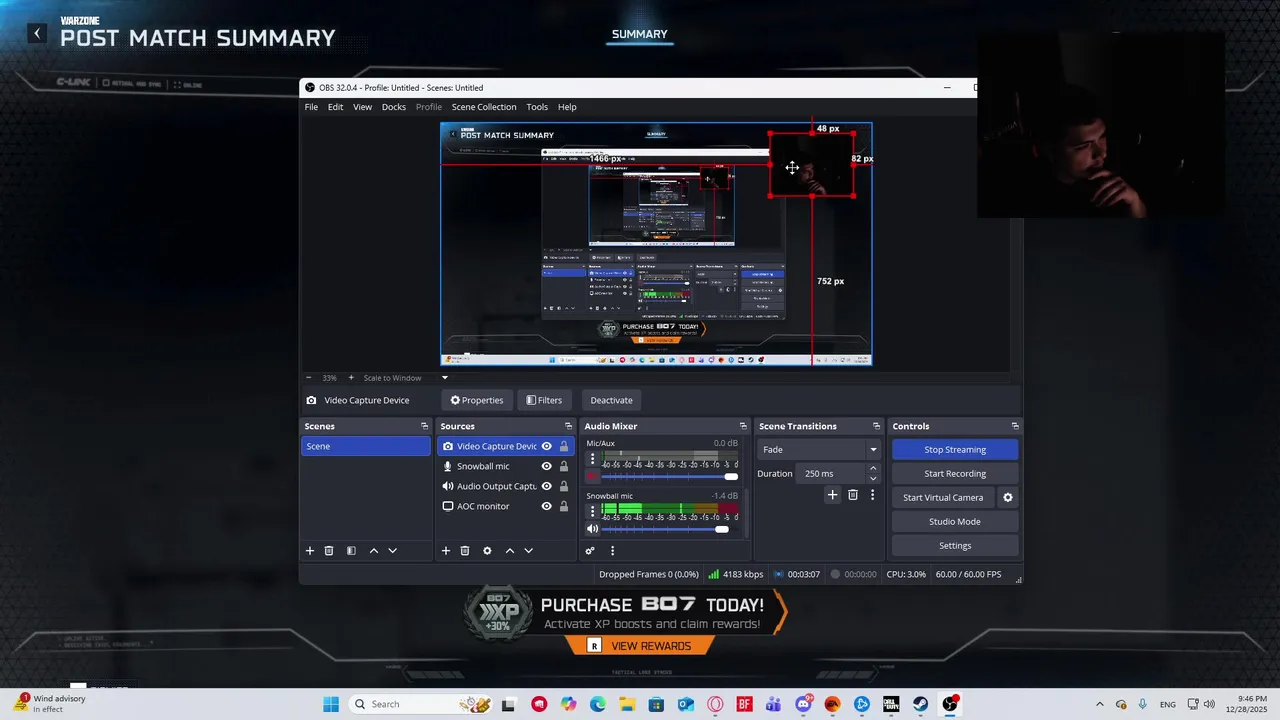Hide the Video Capture Device source
The height and width of the screenshot is (720, 1280).
[x=547, y=446]
